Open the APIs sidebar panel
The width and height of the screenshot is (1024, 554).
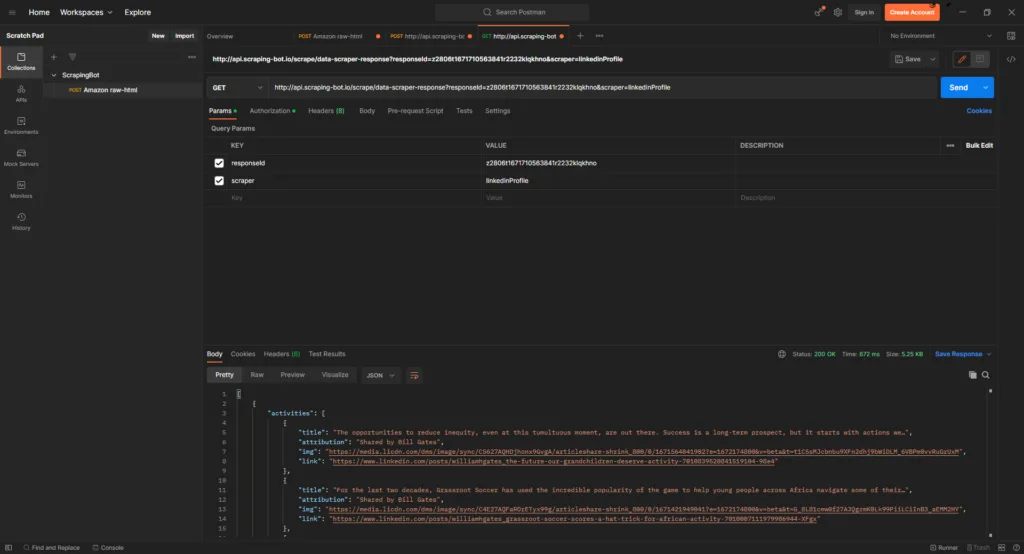point(21,95)
